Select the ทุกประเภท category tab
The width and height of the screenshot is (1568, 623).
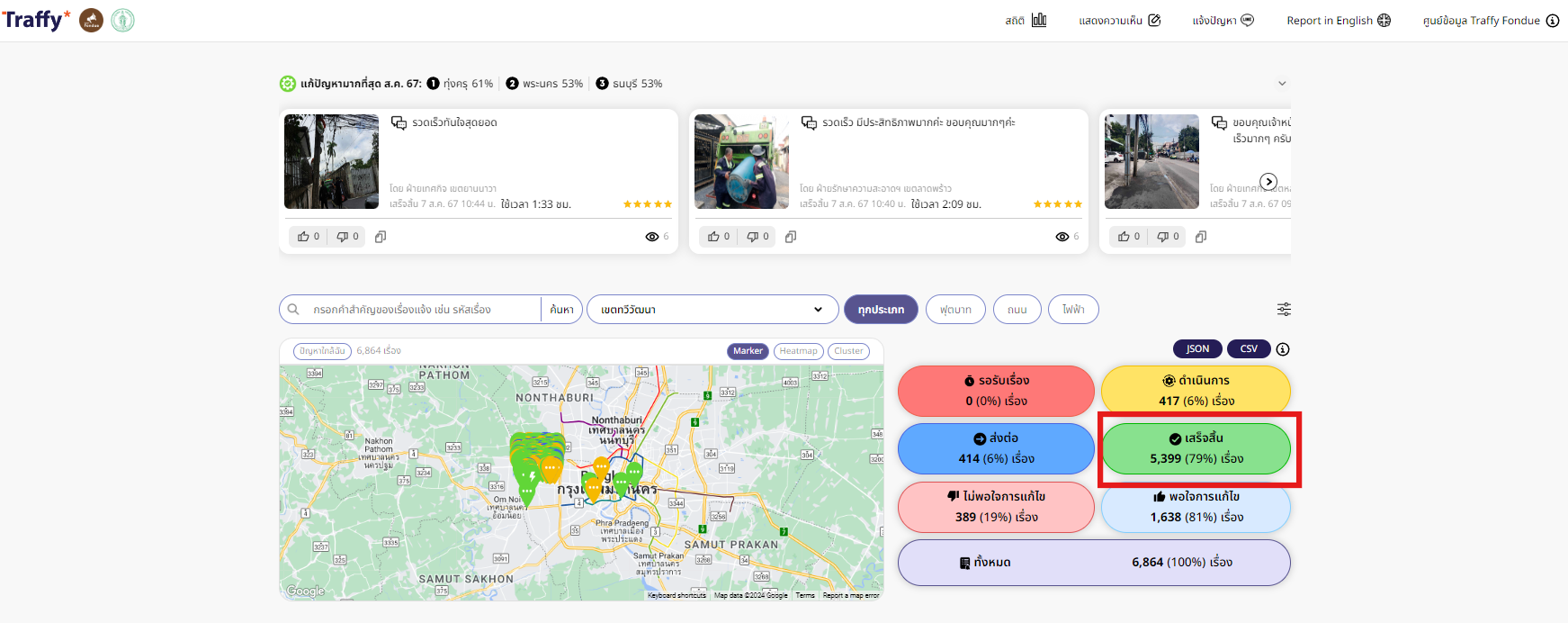[881, 309]
